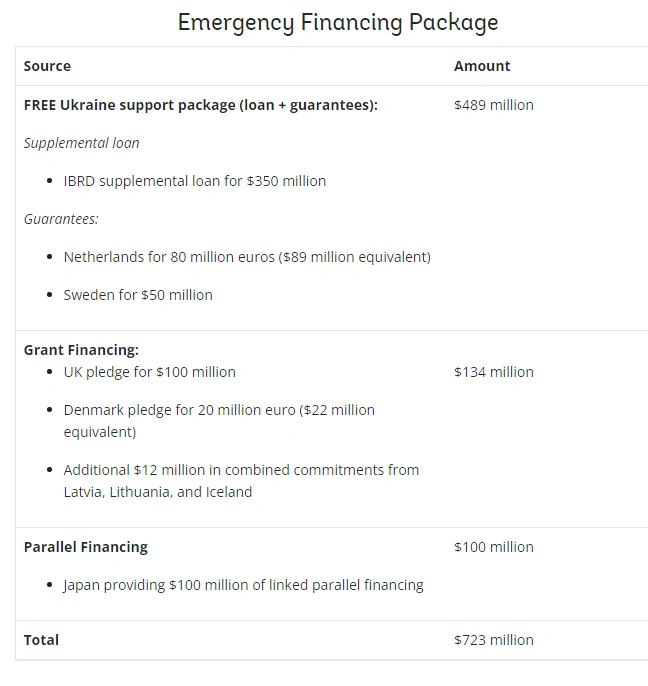The height and width of the screenshot is (686, 648).
Task: Click the Source column header
Action: pyautogui.click(x=47, y=66)
